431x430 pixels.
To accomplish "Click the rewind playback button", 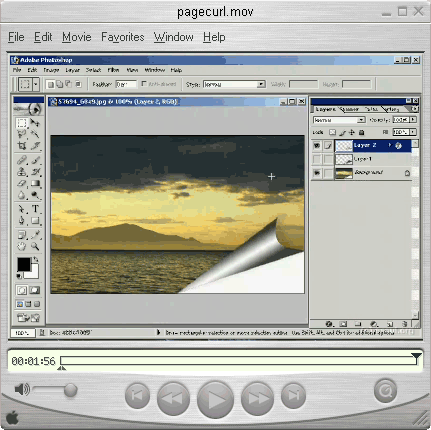I will point(173,398).
